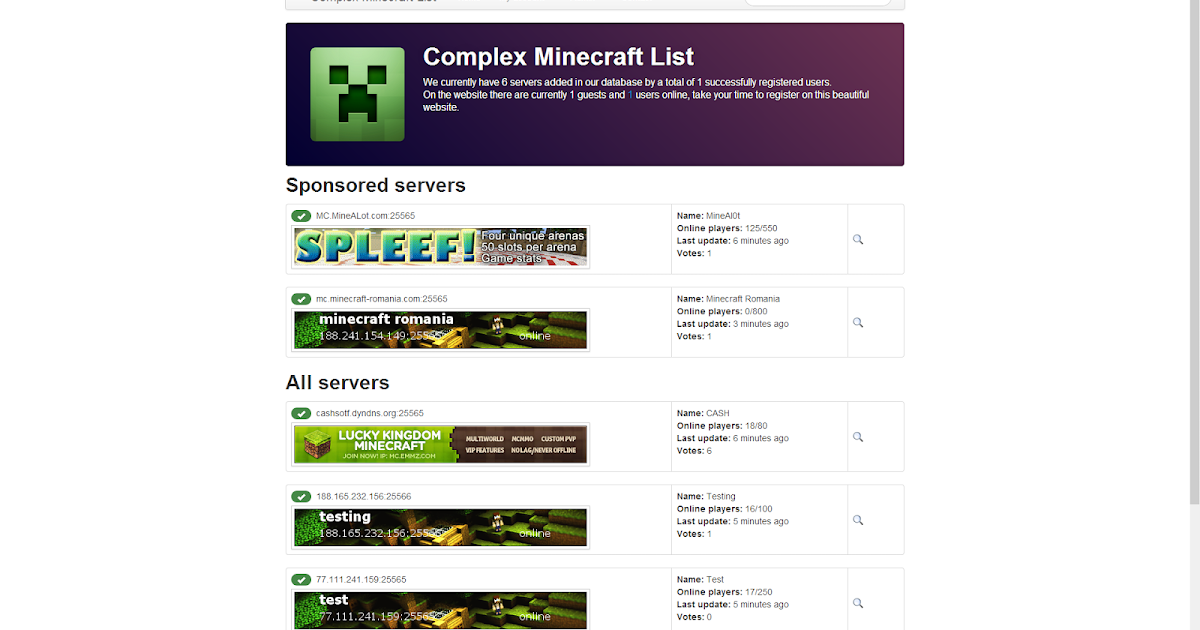1200x630 pixels.
Task: Open magnifier icon for Minecraft Romania server
Action: [858, 323]
